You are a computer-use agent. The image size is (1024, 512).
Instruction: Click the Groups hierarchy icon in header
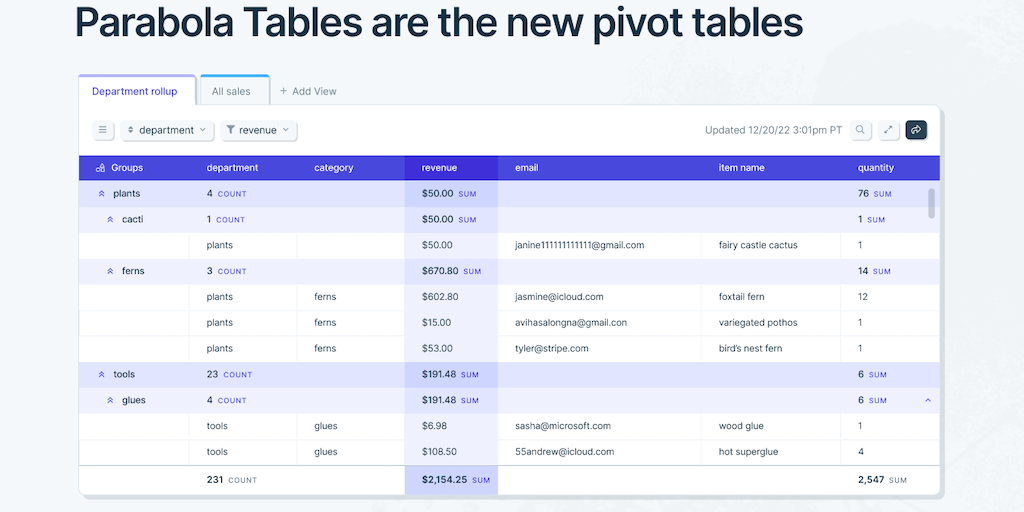101,168
